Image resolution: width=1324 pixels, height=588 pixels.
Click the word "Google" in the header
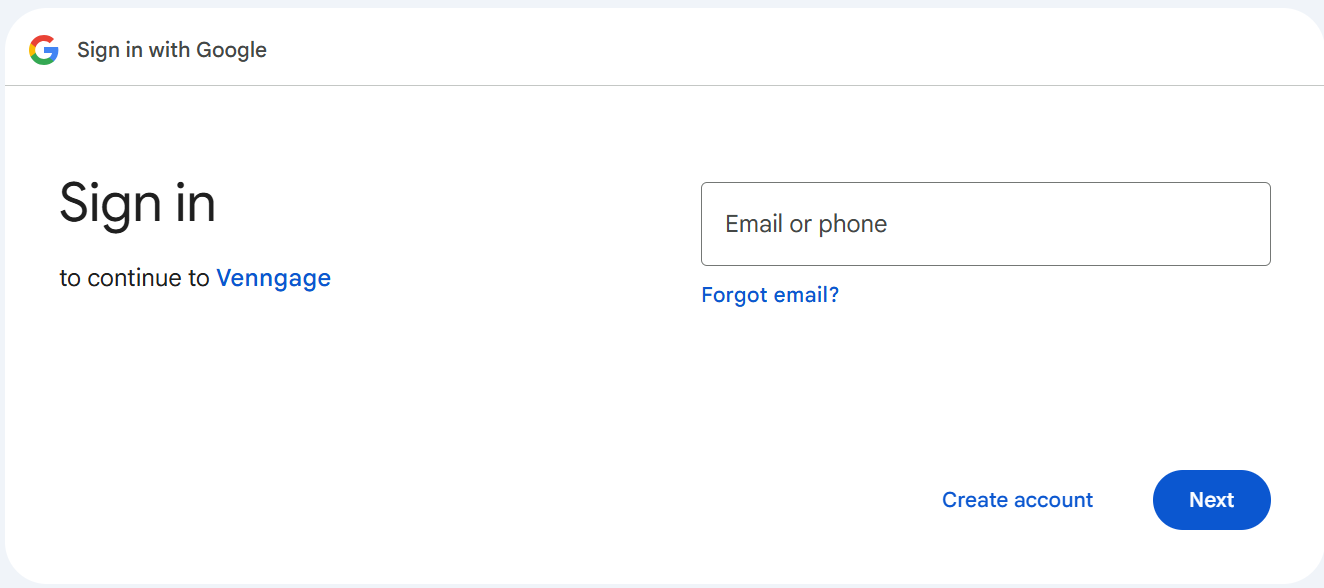[x=233, y=50]
